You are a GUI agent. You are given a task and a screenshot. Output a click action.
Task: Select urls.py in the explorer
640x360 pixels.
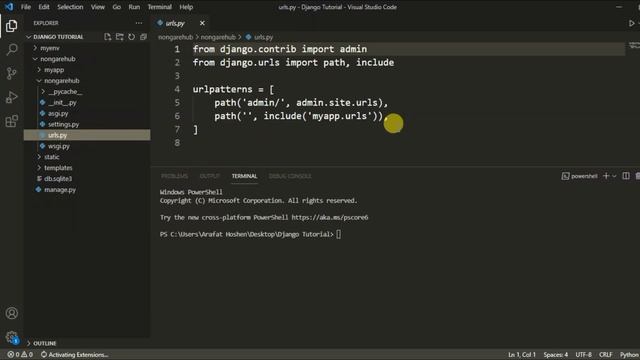coord(87,135)
